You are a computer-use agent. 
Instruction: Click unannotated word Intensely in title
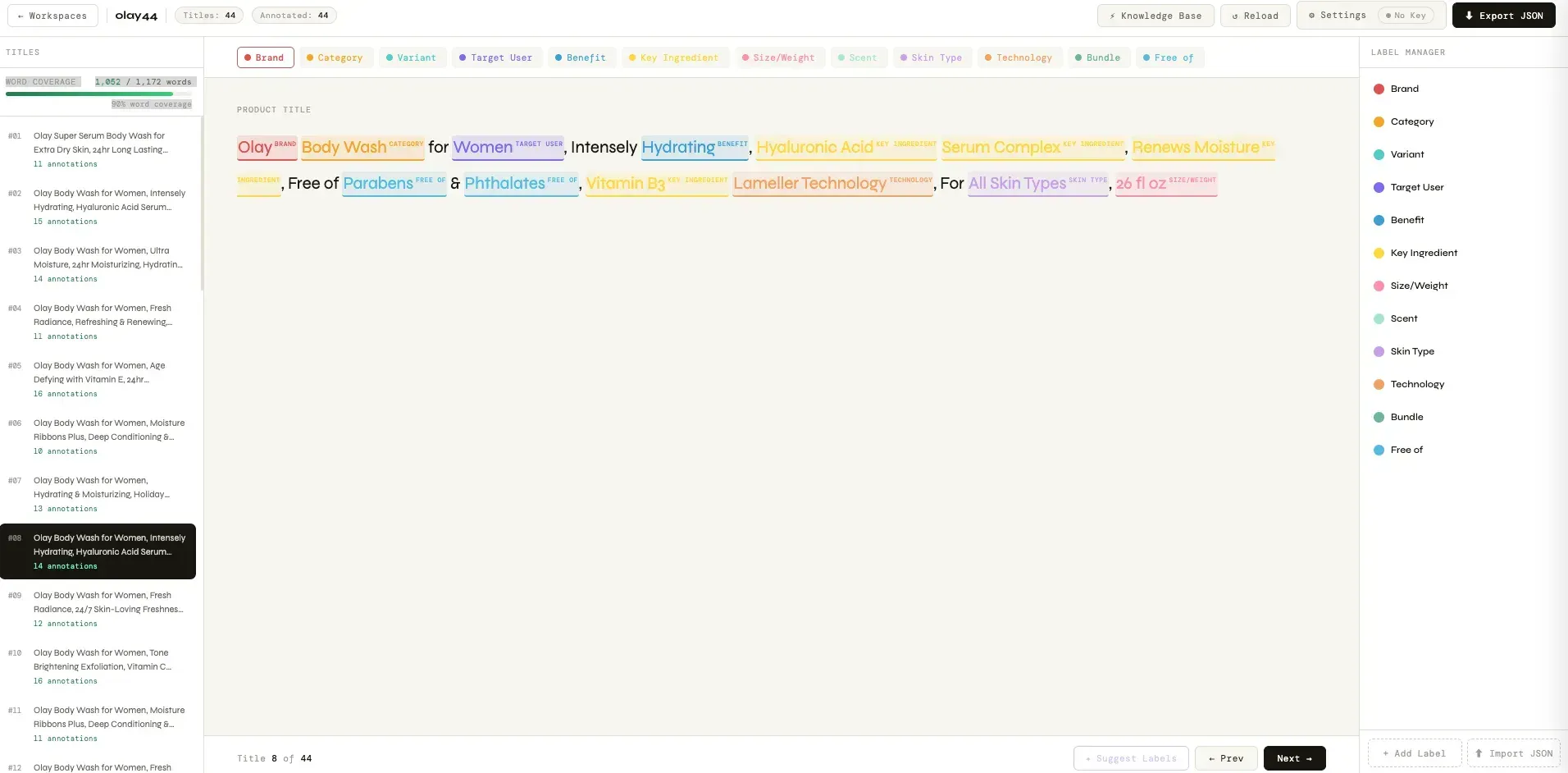click(604, 148)
